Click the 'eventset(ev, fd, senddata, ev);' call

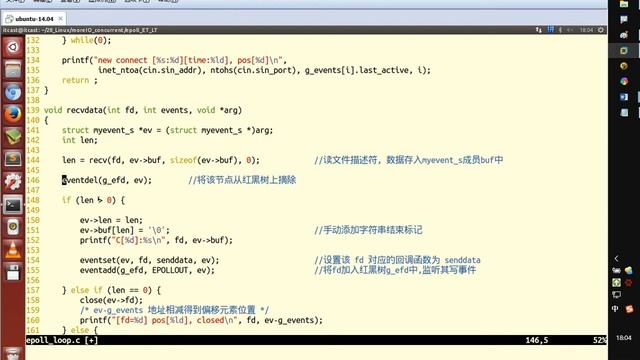click(x=149, y=260)
